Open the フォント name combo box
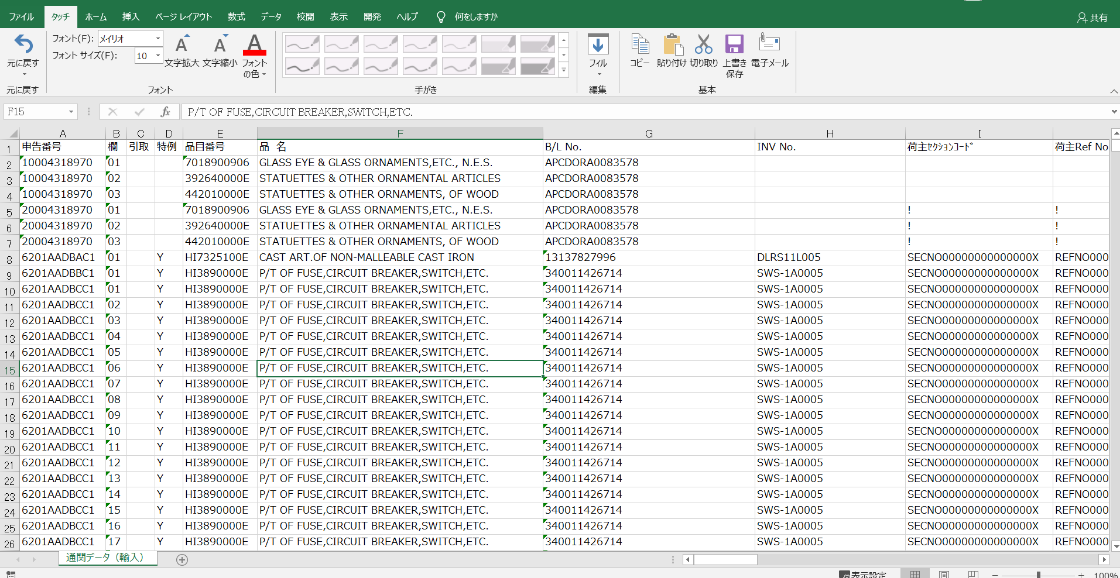The width and height of the screenshot is (1120, 578). (130, 38)
